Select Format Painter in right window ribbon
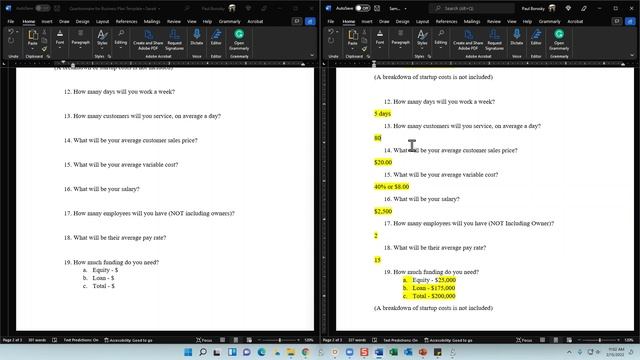640x360 pixels. pos(364,49)
